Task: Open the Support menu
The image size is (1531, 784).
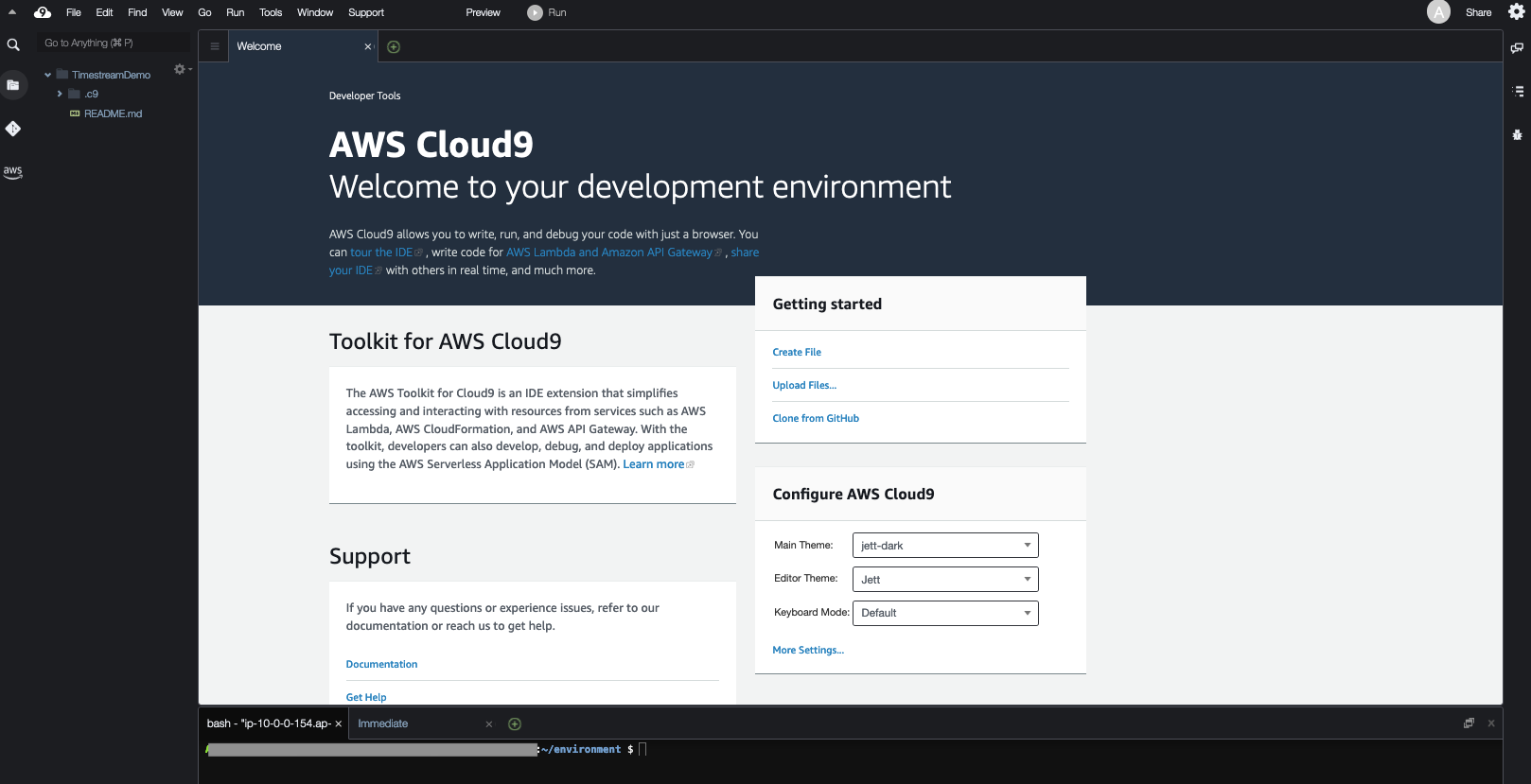Action: (x=366, y=12)
